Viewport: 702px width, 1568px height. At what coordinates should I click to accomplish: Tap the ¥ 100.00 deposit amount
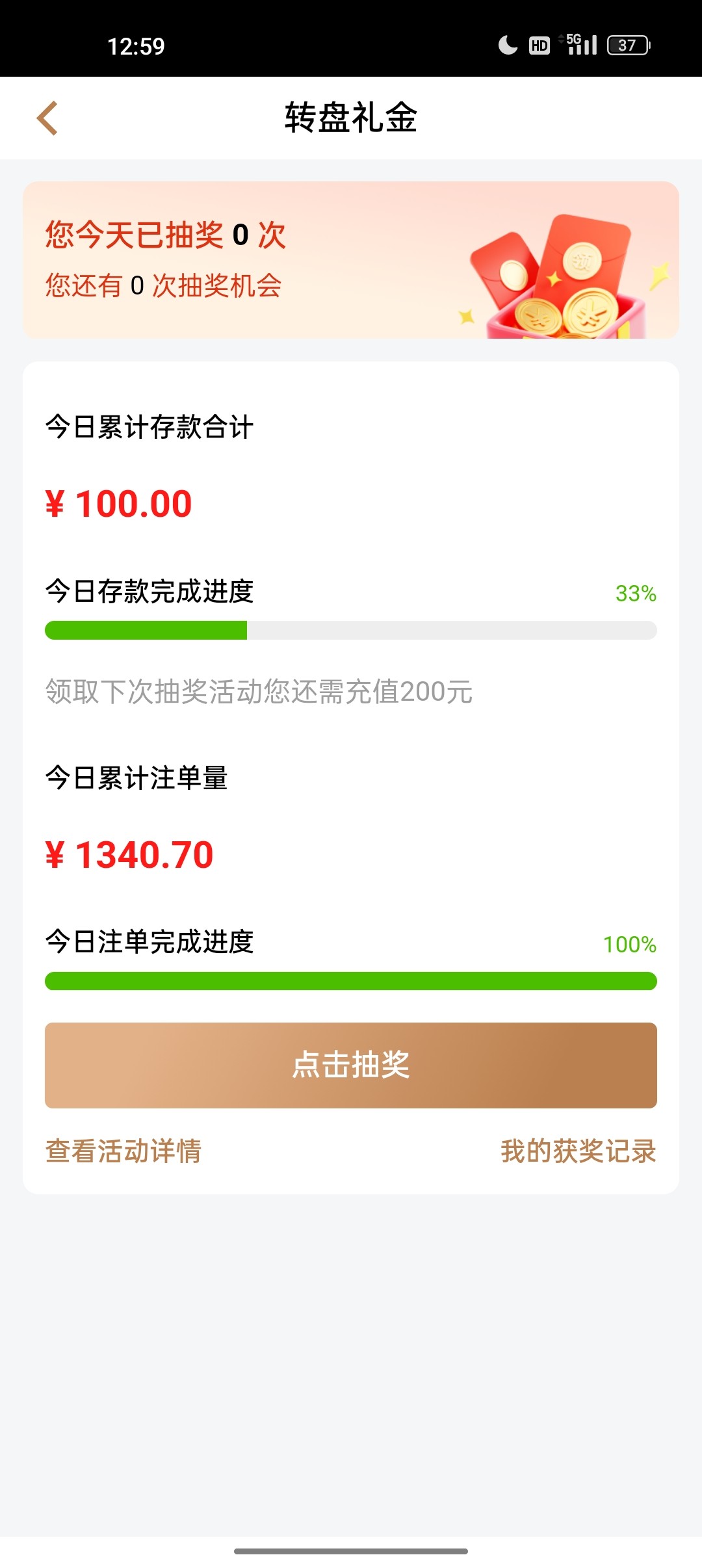(x=119, y=504)
